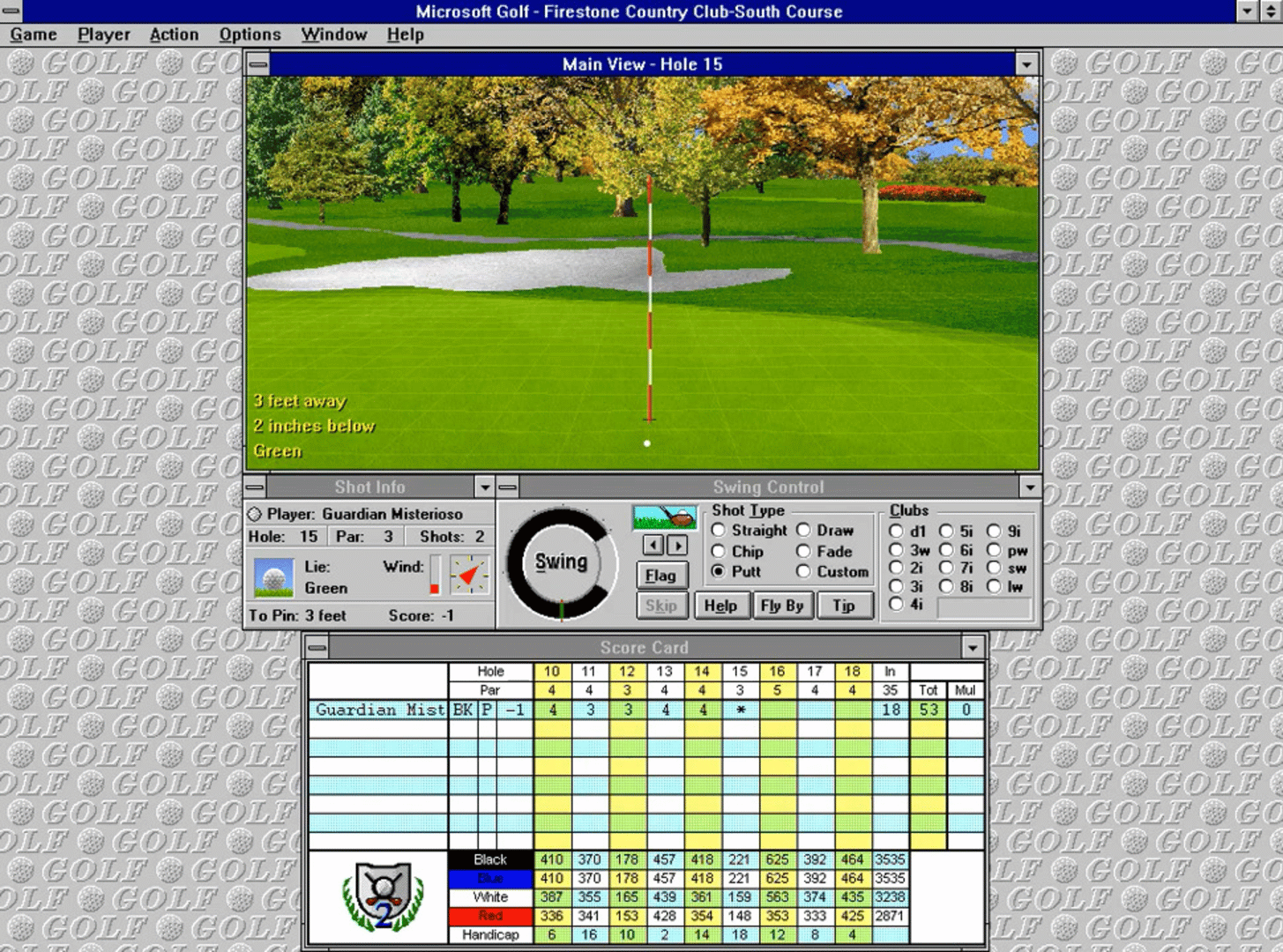This screenshot has width=1283, height=952.
Task: Open the Player menu
Action: click(104, 34)
